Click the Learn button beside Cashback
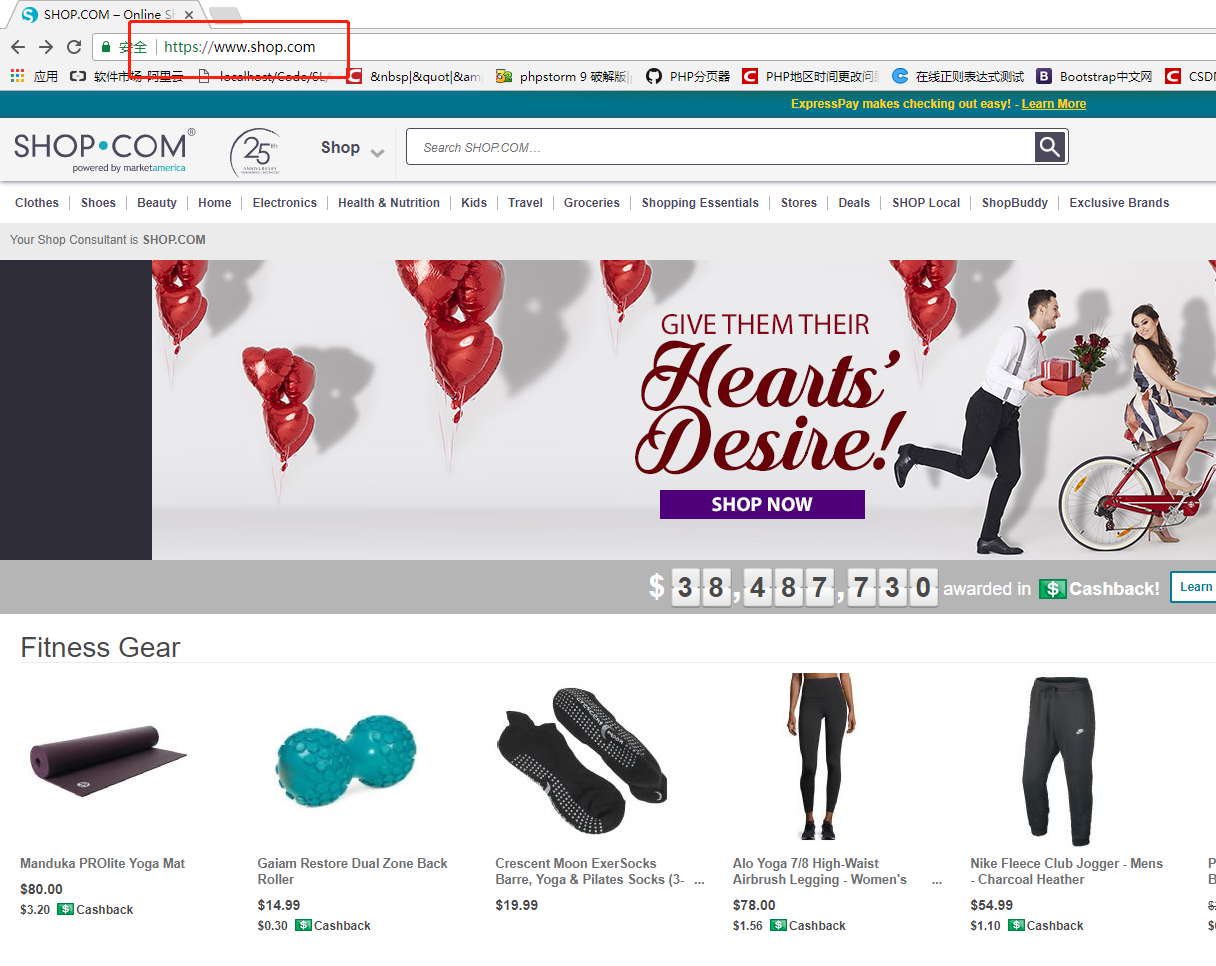 (1194, 587)
